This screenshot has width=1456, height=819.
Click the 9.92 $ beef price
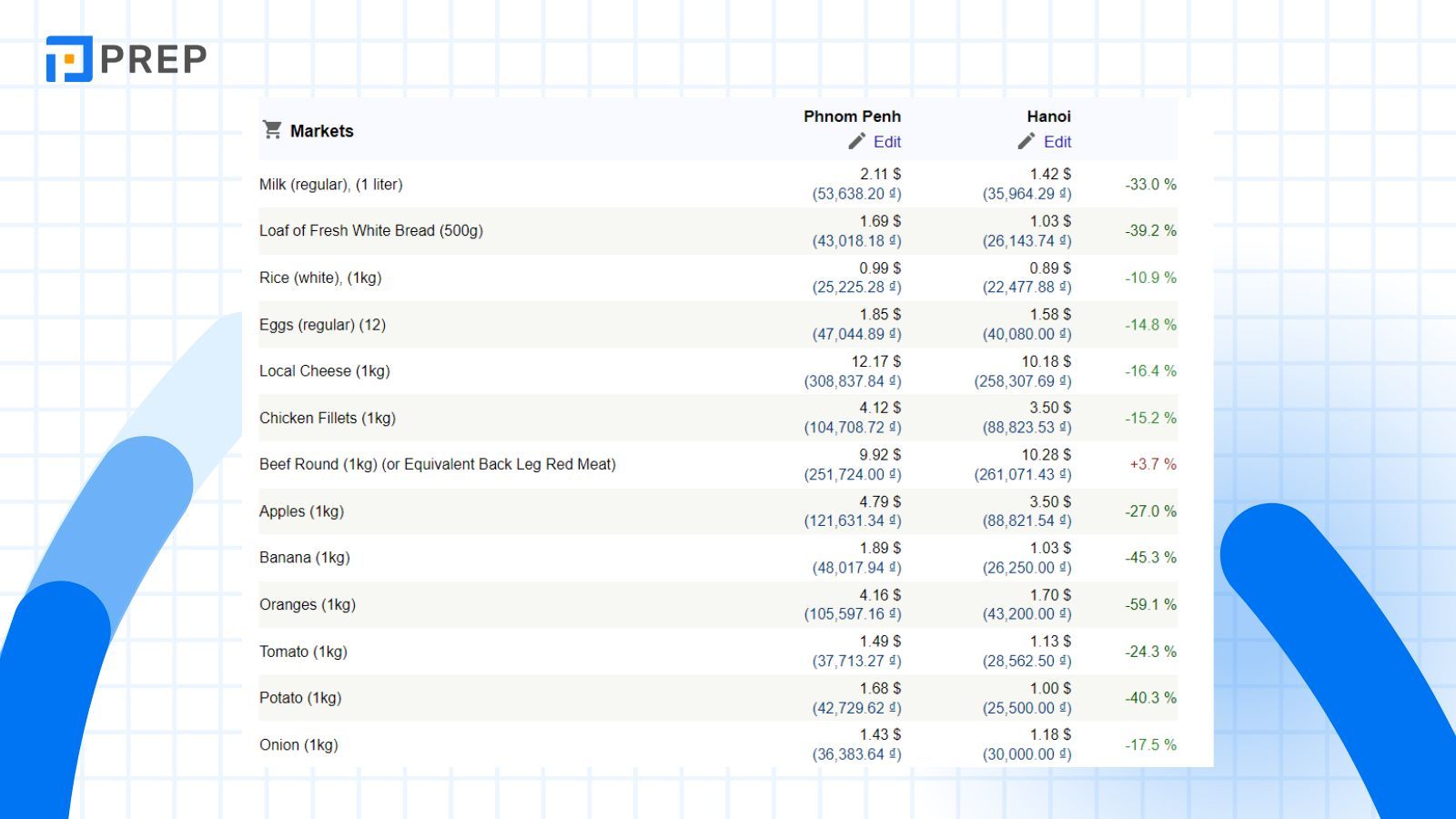tap(880, 455)
